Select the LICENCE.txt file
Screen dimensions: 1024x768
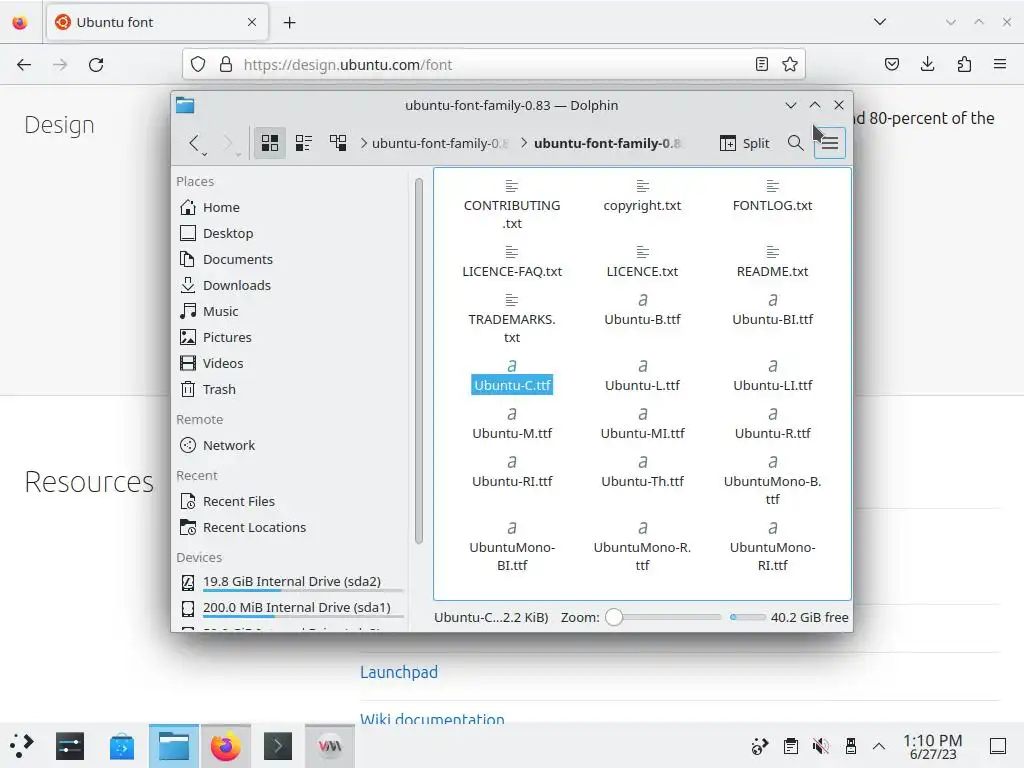643,262
